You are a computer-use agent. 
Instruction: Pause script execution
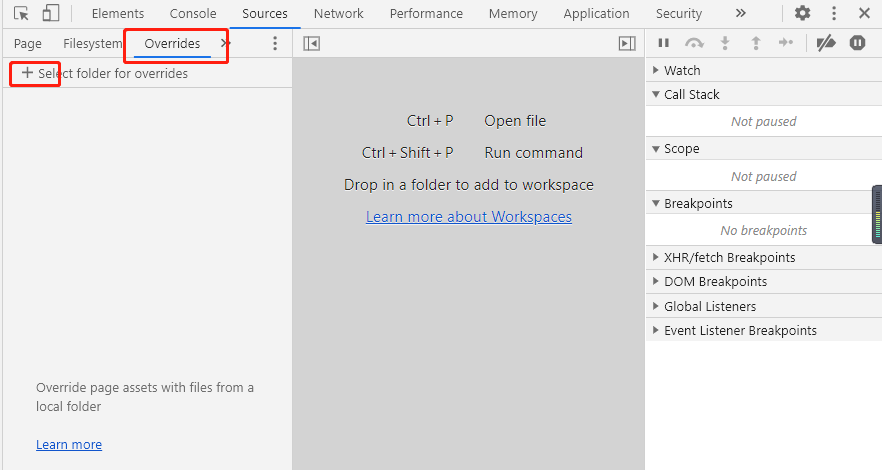point(663,43)
